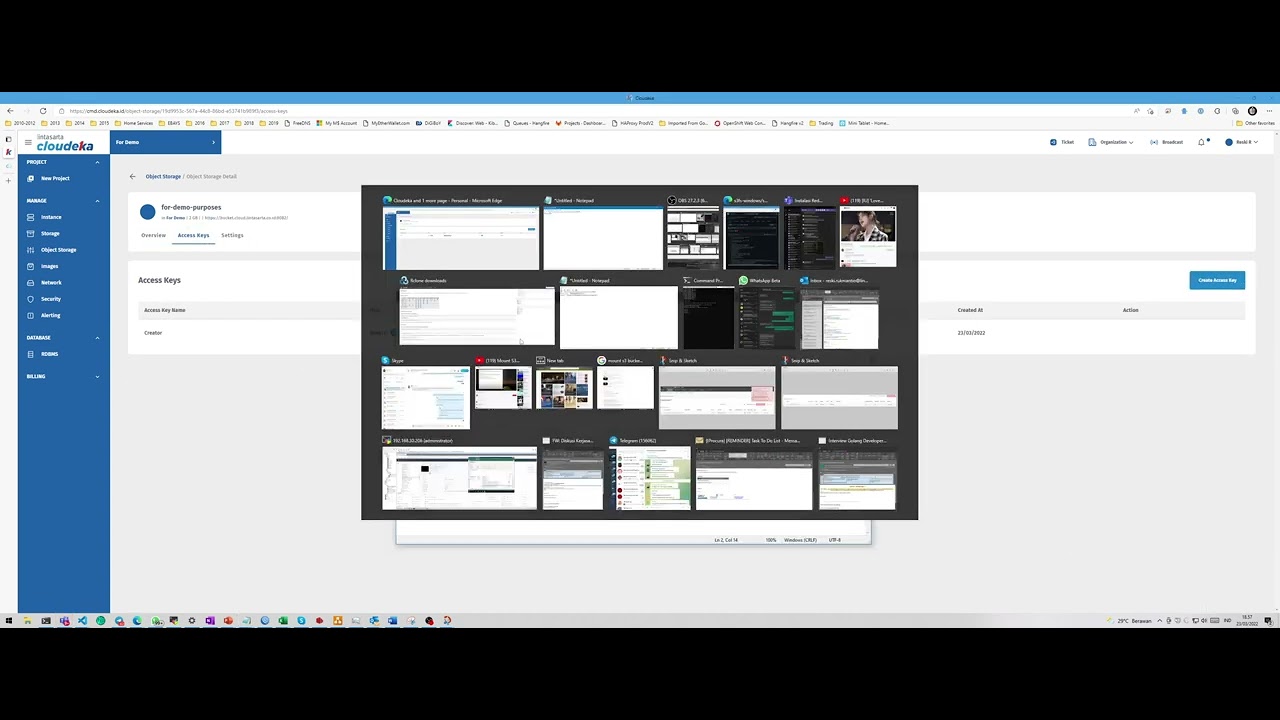Click the 23/03/2022 created date

pos(970,333)
